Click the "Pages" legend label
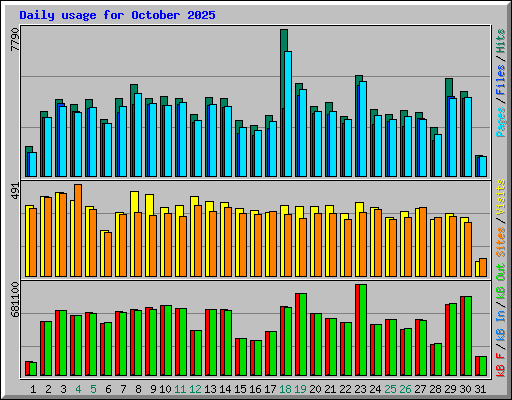 pos(501,122)
